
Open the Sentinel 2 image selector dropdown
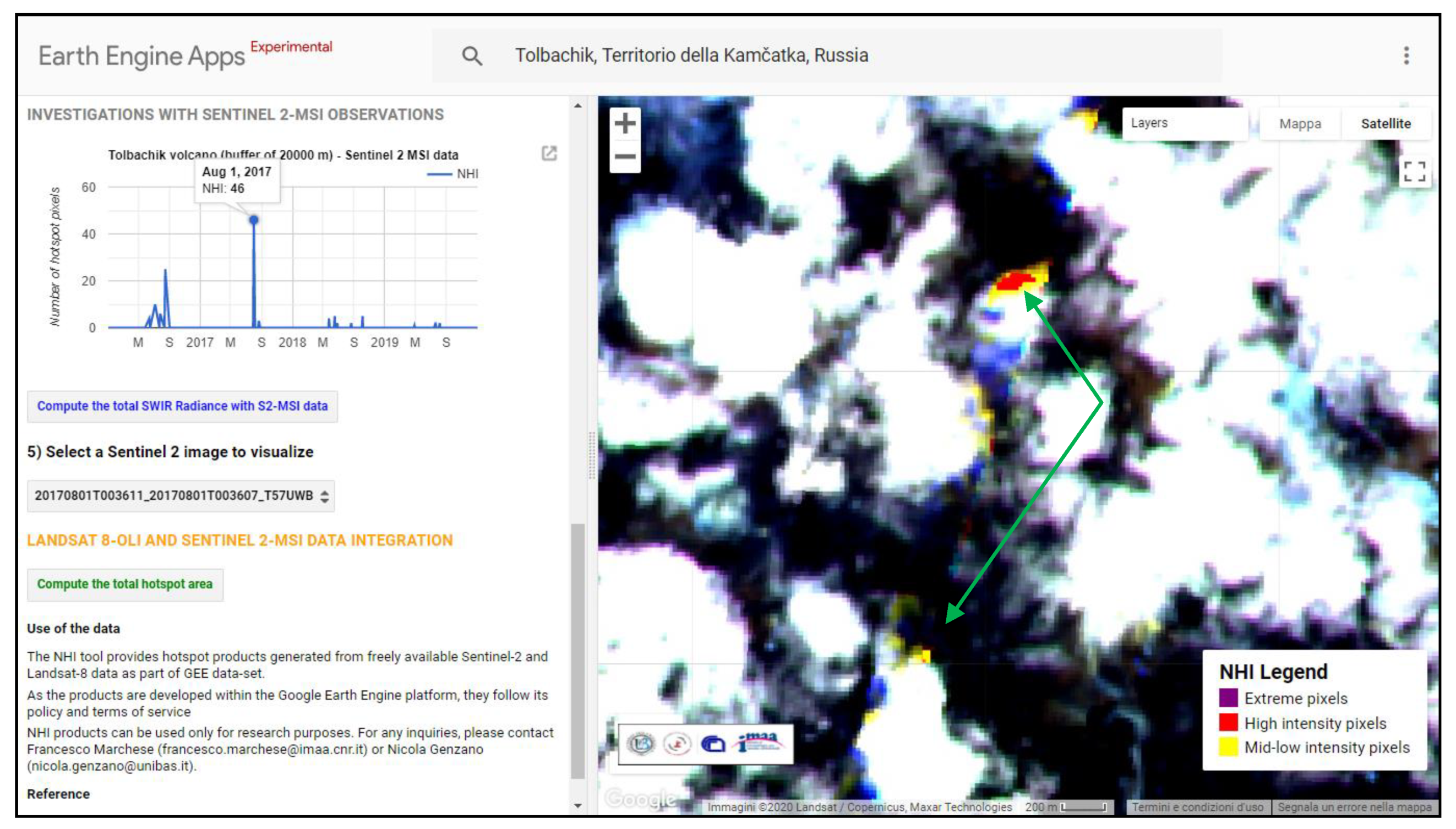(180, 495)
